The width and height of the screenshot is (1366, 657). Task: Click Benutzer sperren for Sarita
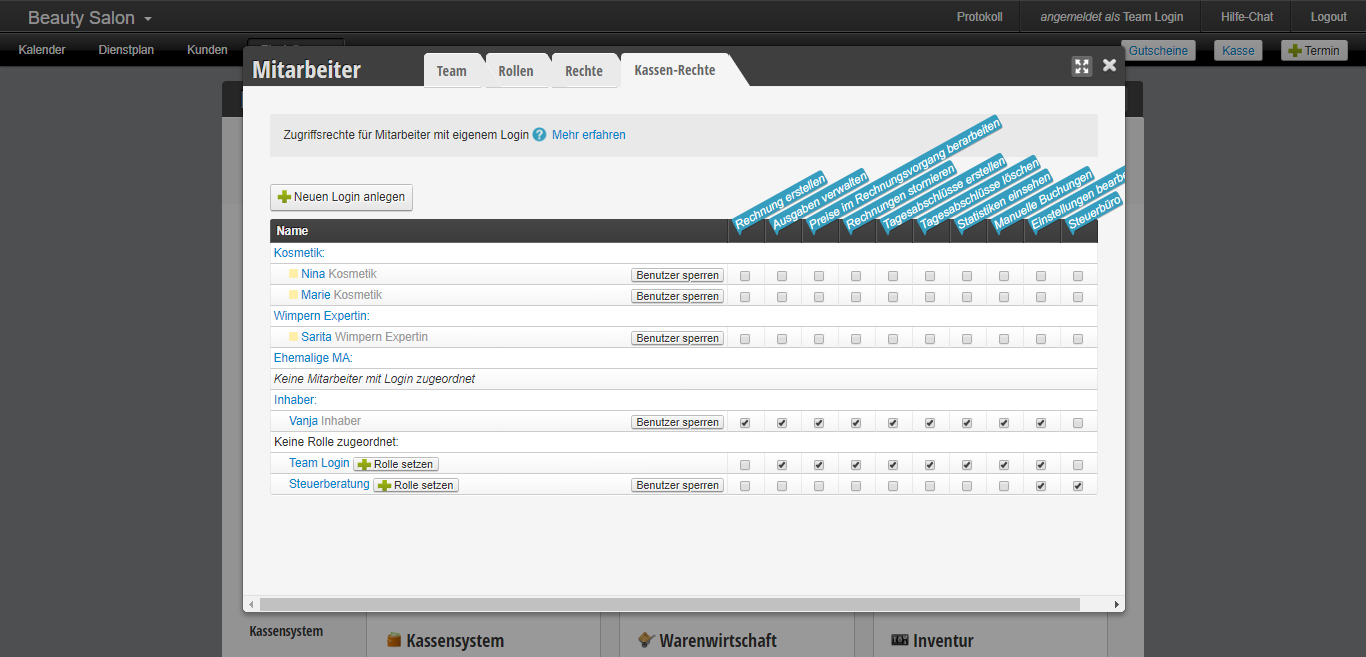coord(677,338)
